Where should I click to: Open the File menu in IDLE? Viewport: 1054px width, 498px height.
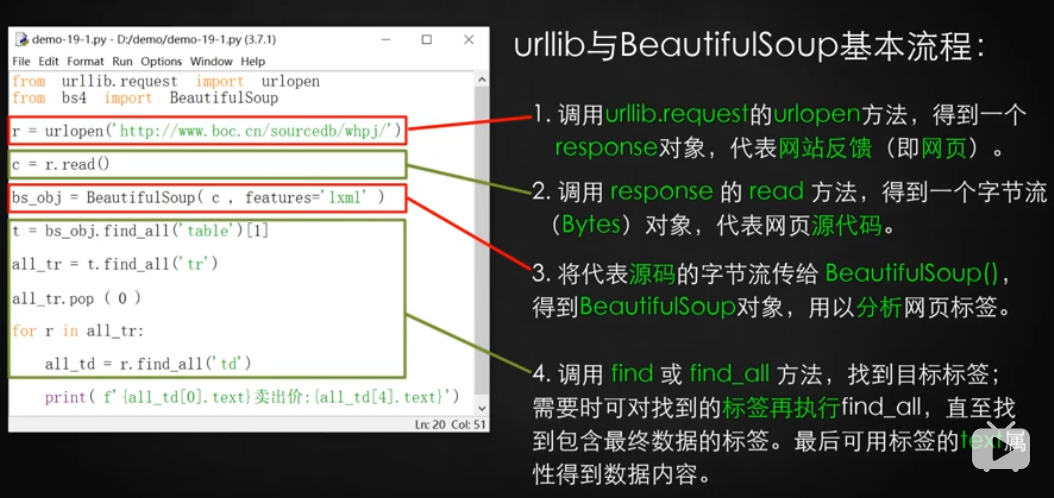pos(22,61)
